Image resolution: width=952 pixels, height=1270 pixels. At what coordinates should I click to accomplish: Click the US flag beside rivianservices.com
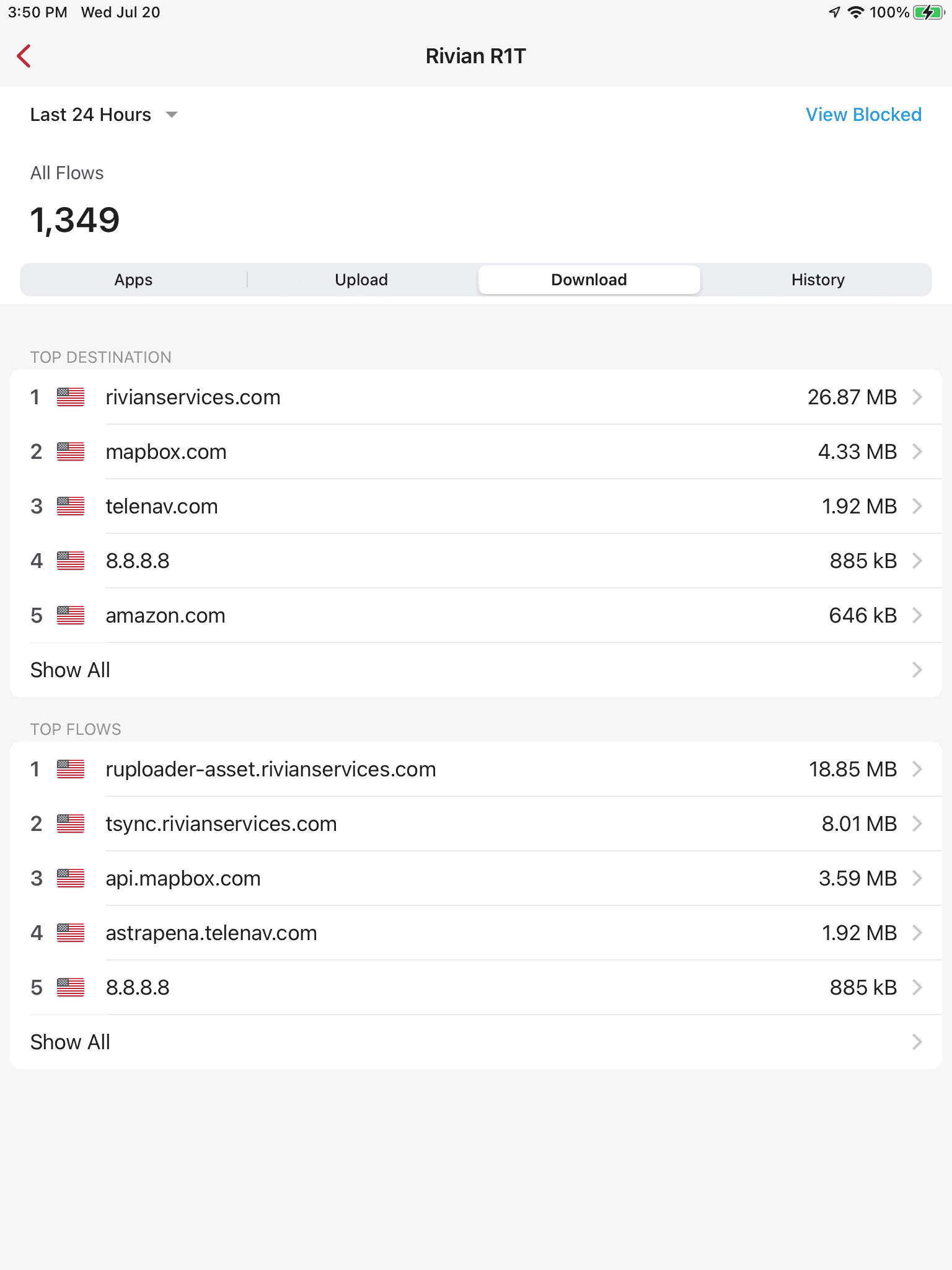(71, 397)
